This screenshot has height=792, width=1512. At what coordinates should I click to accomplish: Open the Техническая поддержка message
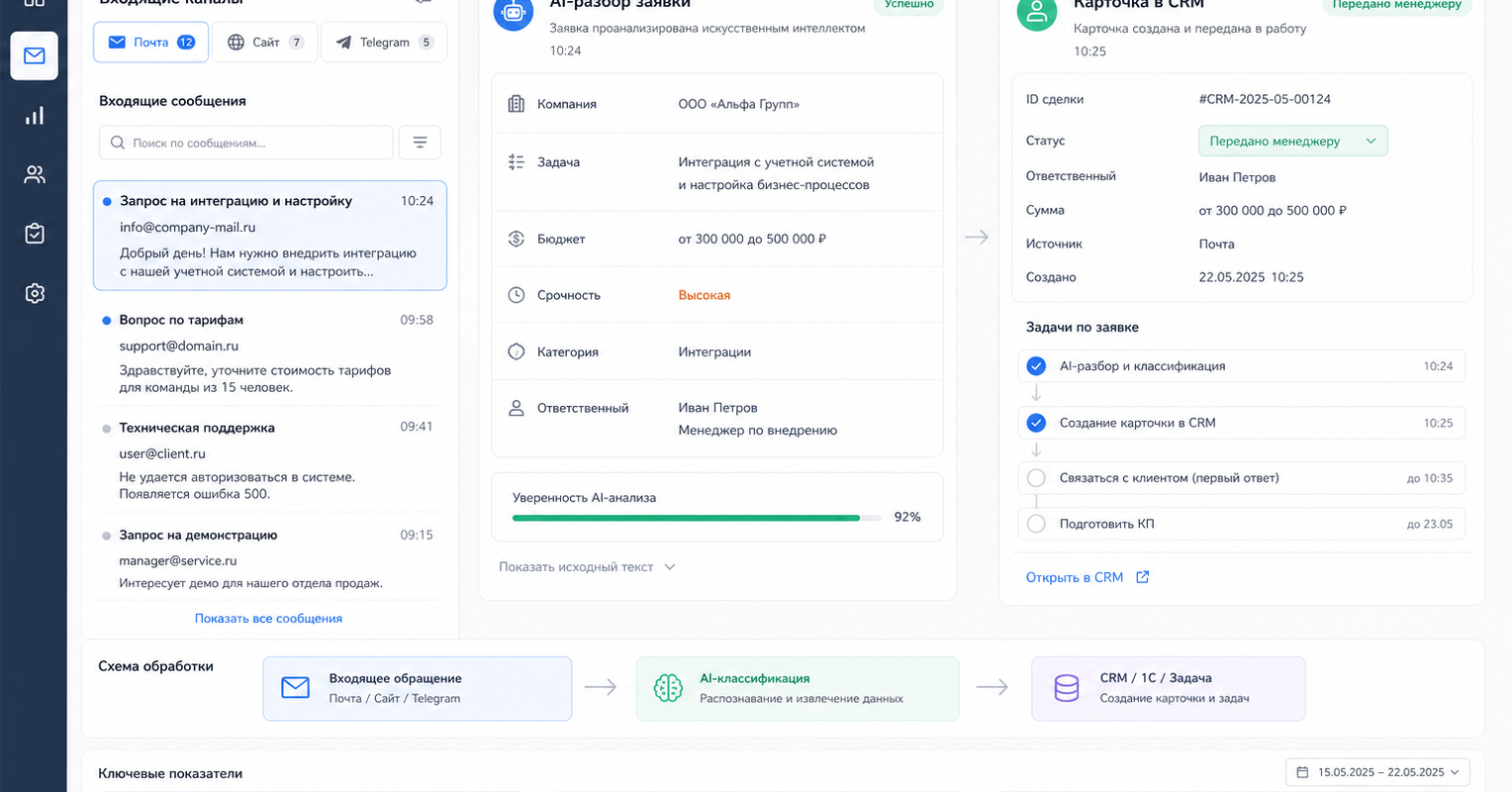(270, 459)
